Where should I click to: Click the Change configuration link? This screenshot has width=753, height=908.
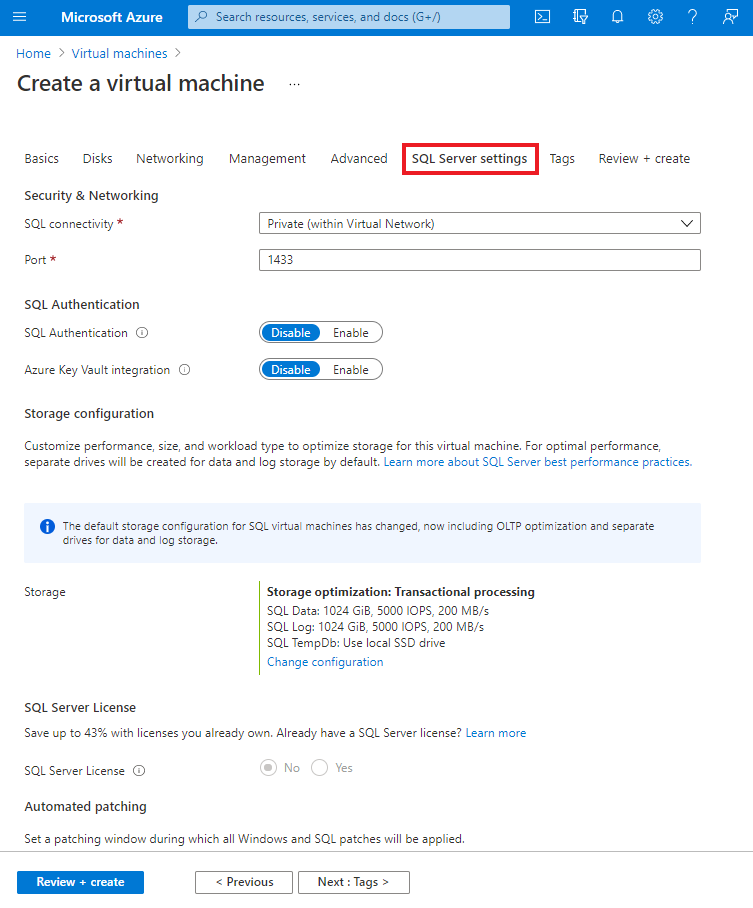click(325, 662)
